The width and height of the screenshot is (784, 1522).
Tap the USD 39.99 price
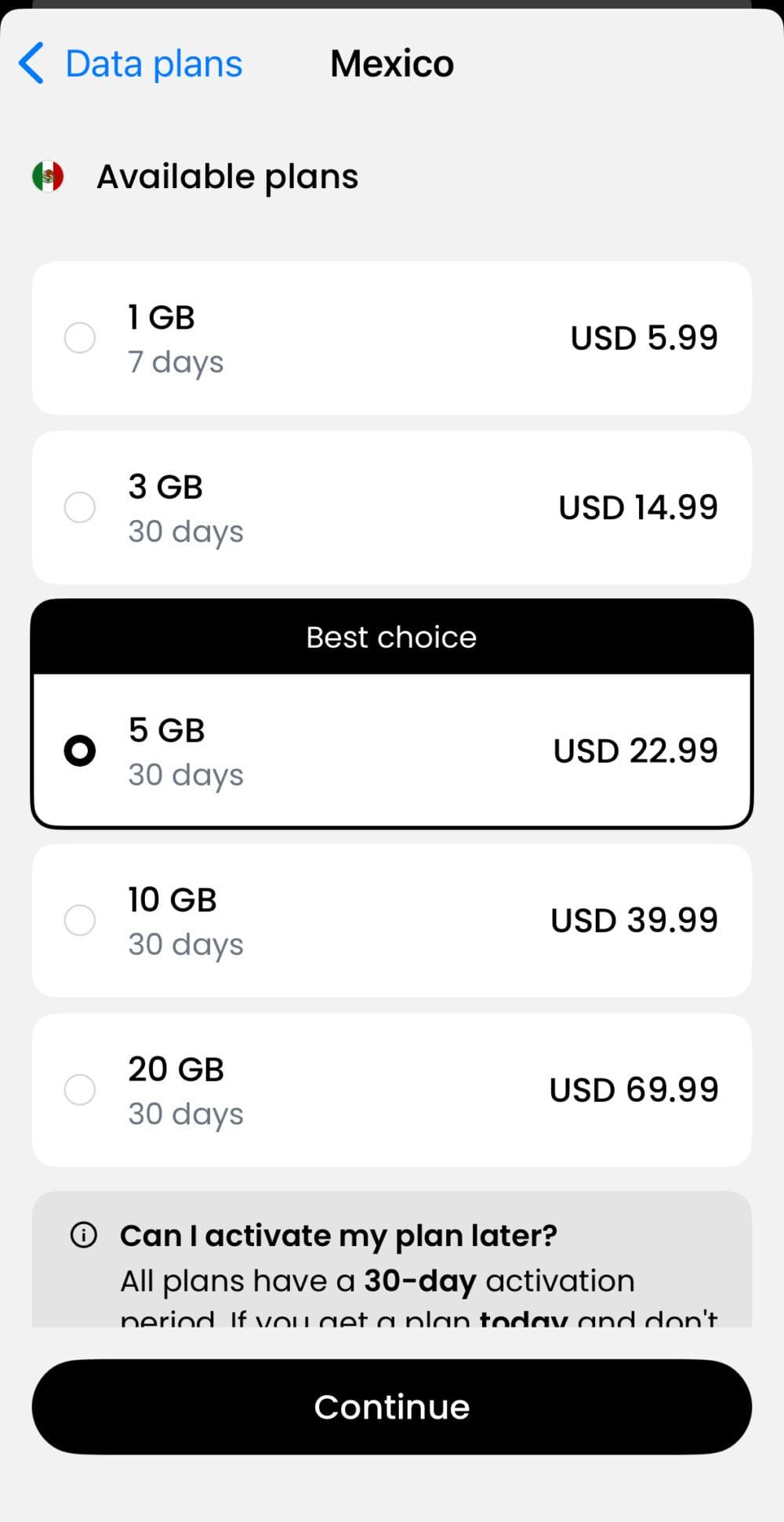coord(634,920)
